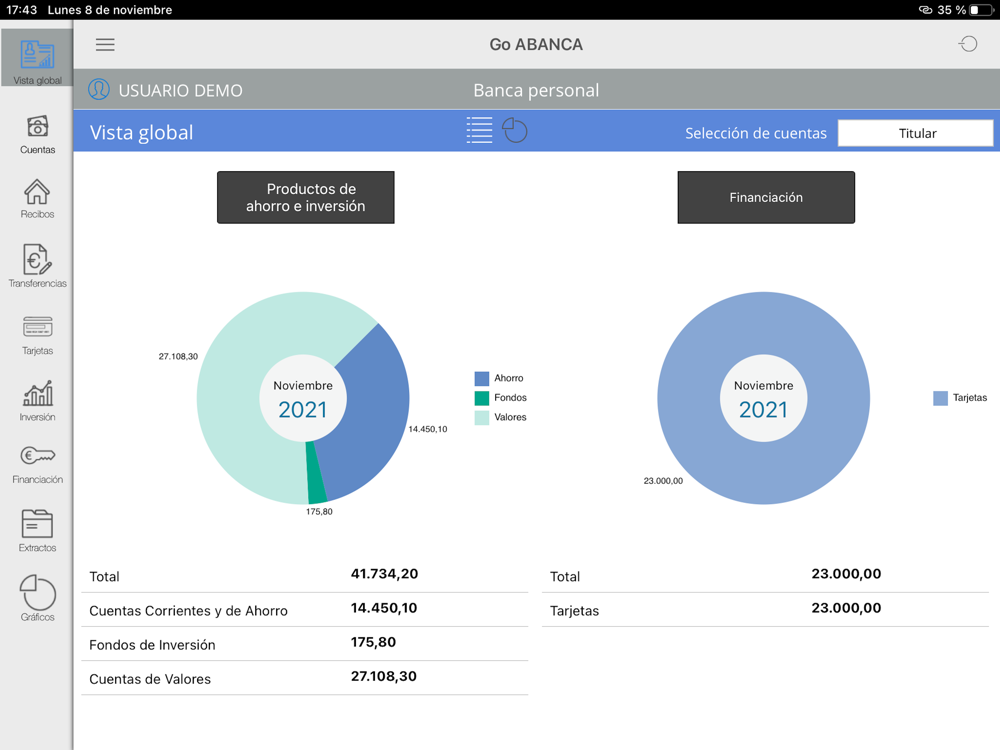
Task: Open the Titular account selection field
Action: tap(915, 133)
